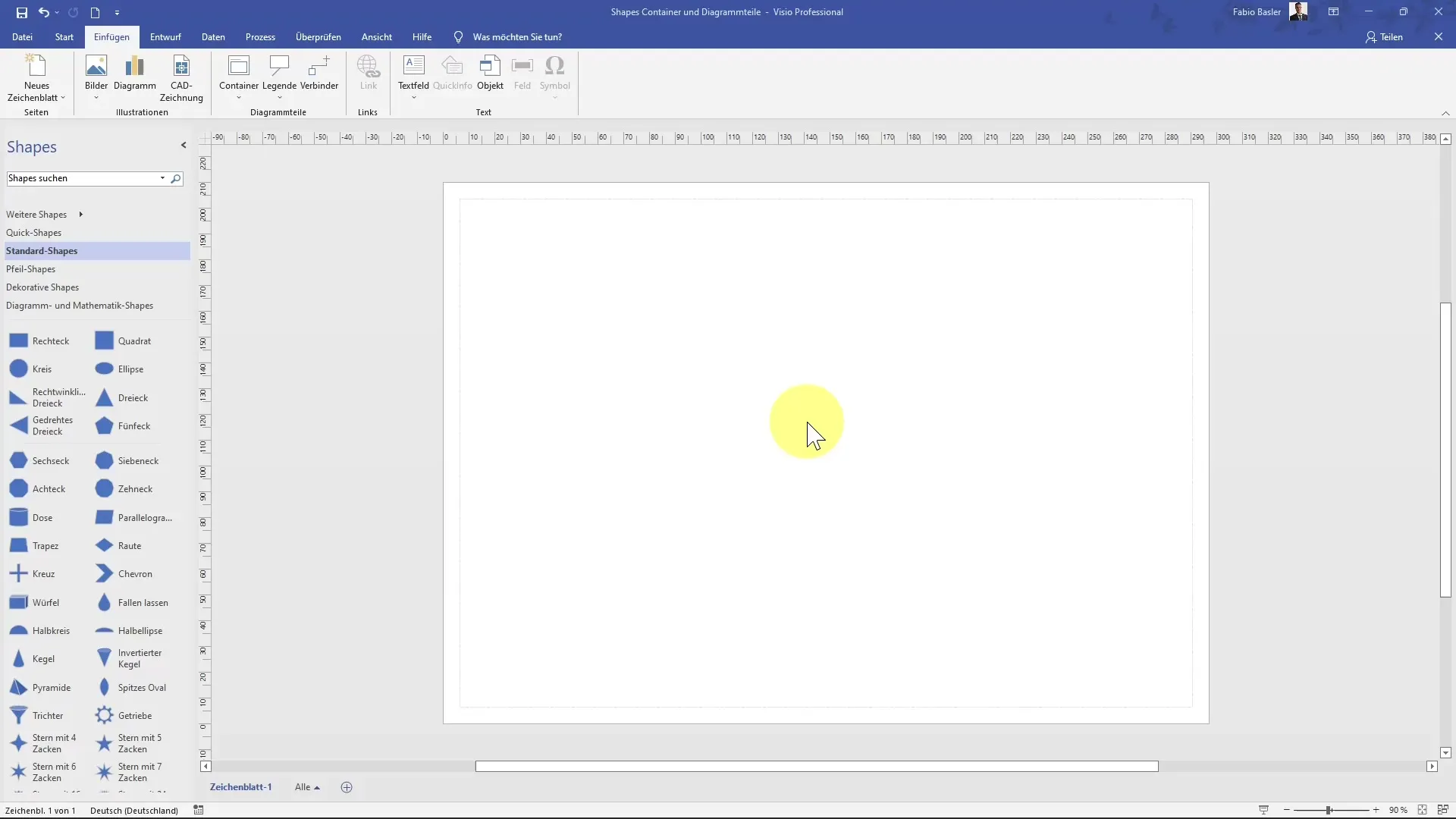Switch to the Start tab
This screenshot has height=819, width=1456.
pyautogui.click(x=64, y=36)
